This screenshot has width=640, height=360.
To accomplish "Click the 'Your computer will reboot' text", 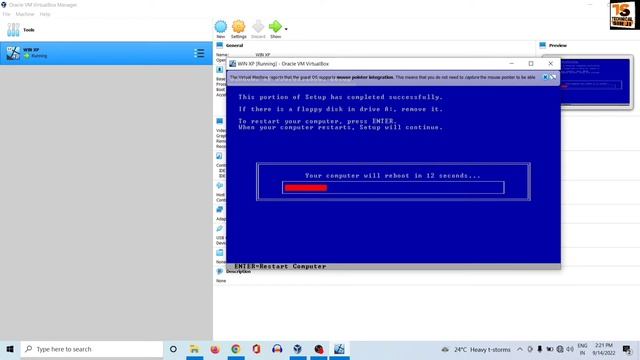I will pyautogui.click(x=392, y=176).
